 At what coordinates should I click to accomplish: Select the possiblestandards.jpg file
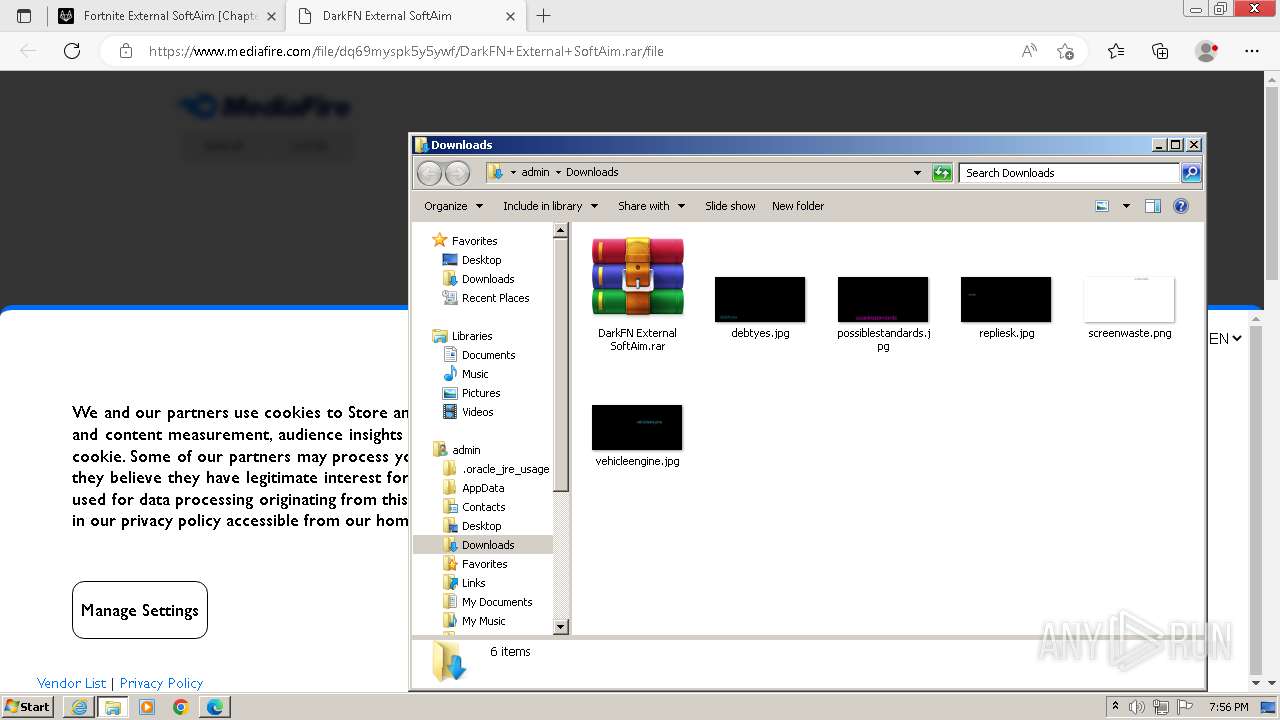click(883, 313)
